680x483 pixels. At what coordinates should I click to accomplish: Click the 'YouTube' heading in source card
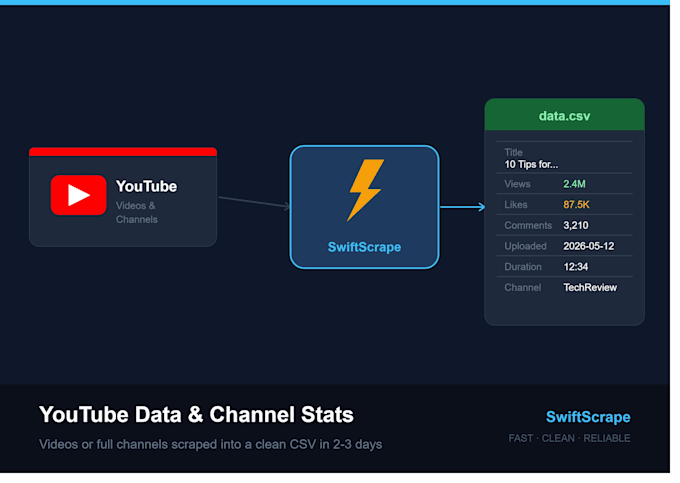146,186
